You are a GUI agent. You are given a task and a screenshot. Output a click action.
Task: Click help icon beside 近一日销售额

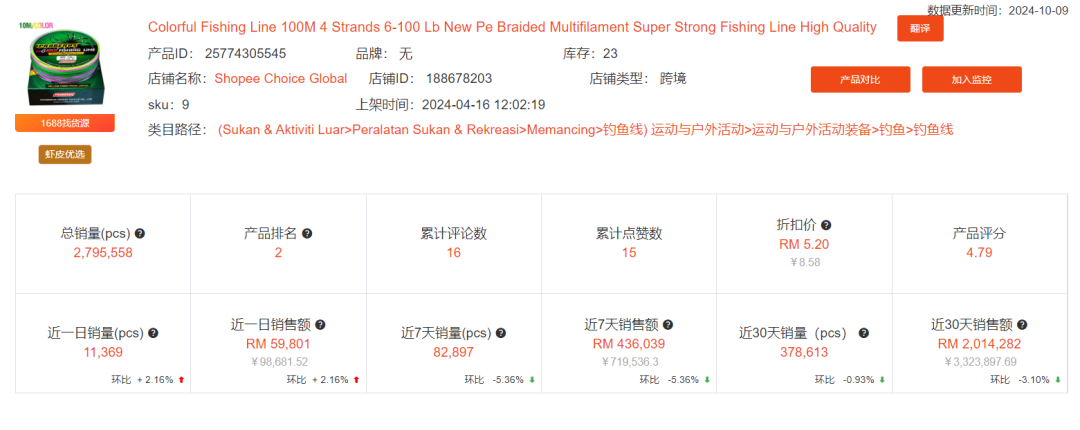320,325
